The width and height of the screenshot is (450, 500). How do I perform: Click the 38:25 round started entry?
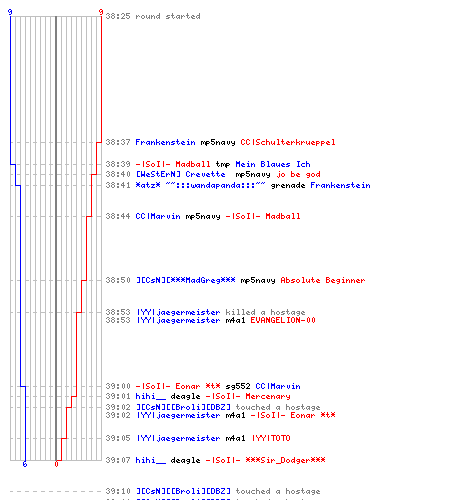coord(153,16)
